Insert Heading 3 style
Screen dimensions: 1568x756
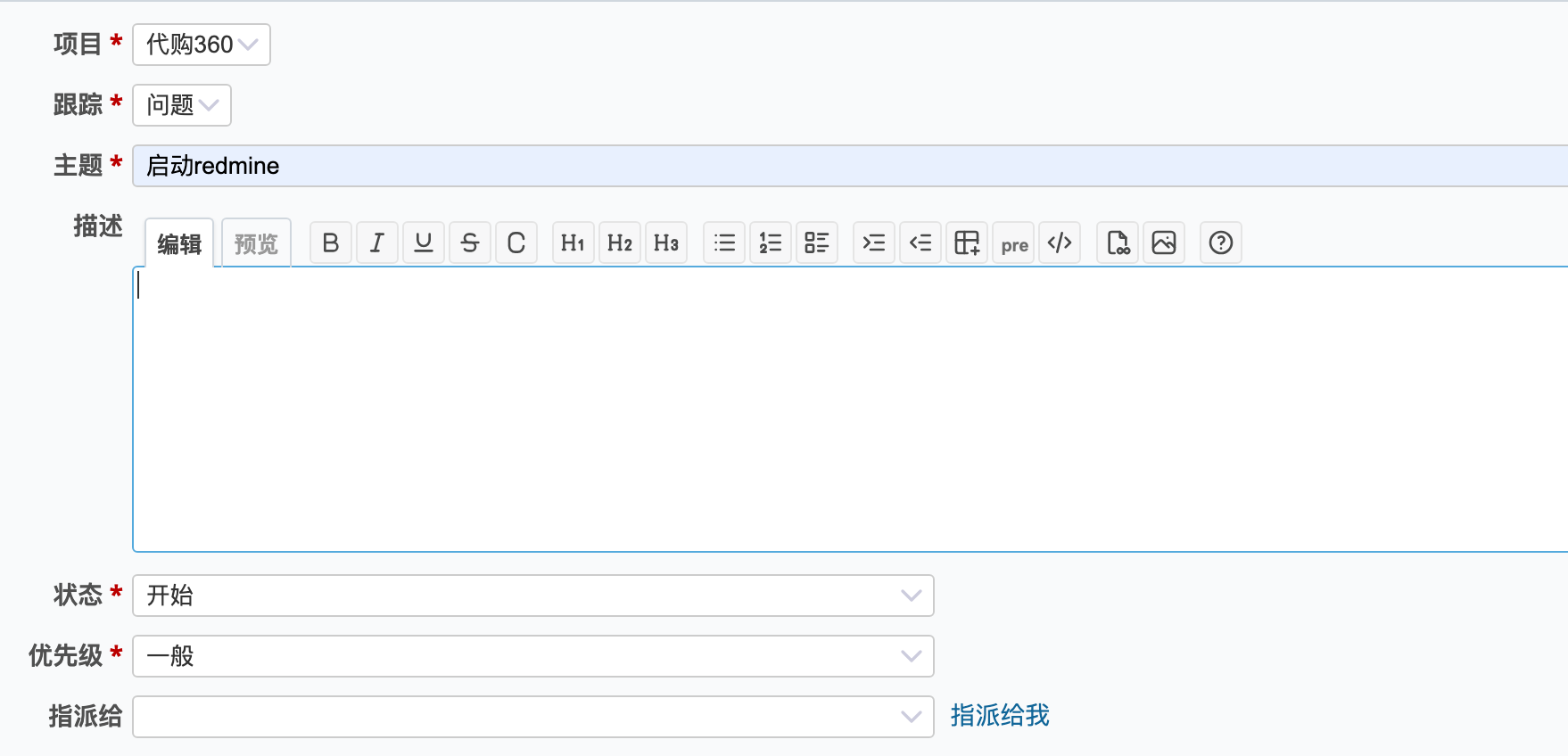[666, 242]
